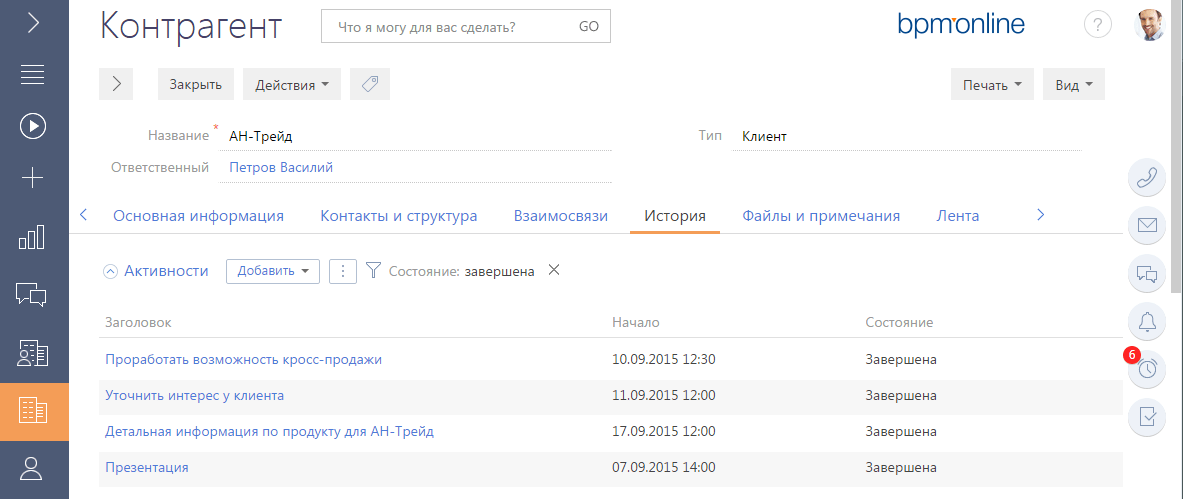Switch to the Взаимосвязи tab
Viewport: 1183px width, 499px height.
coord(561,216)
